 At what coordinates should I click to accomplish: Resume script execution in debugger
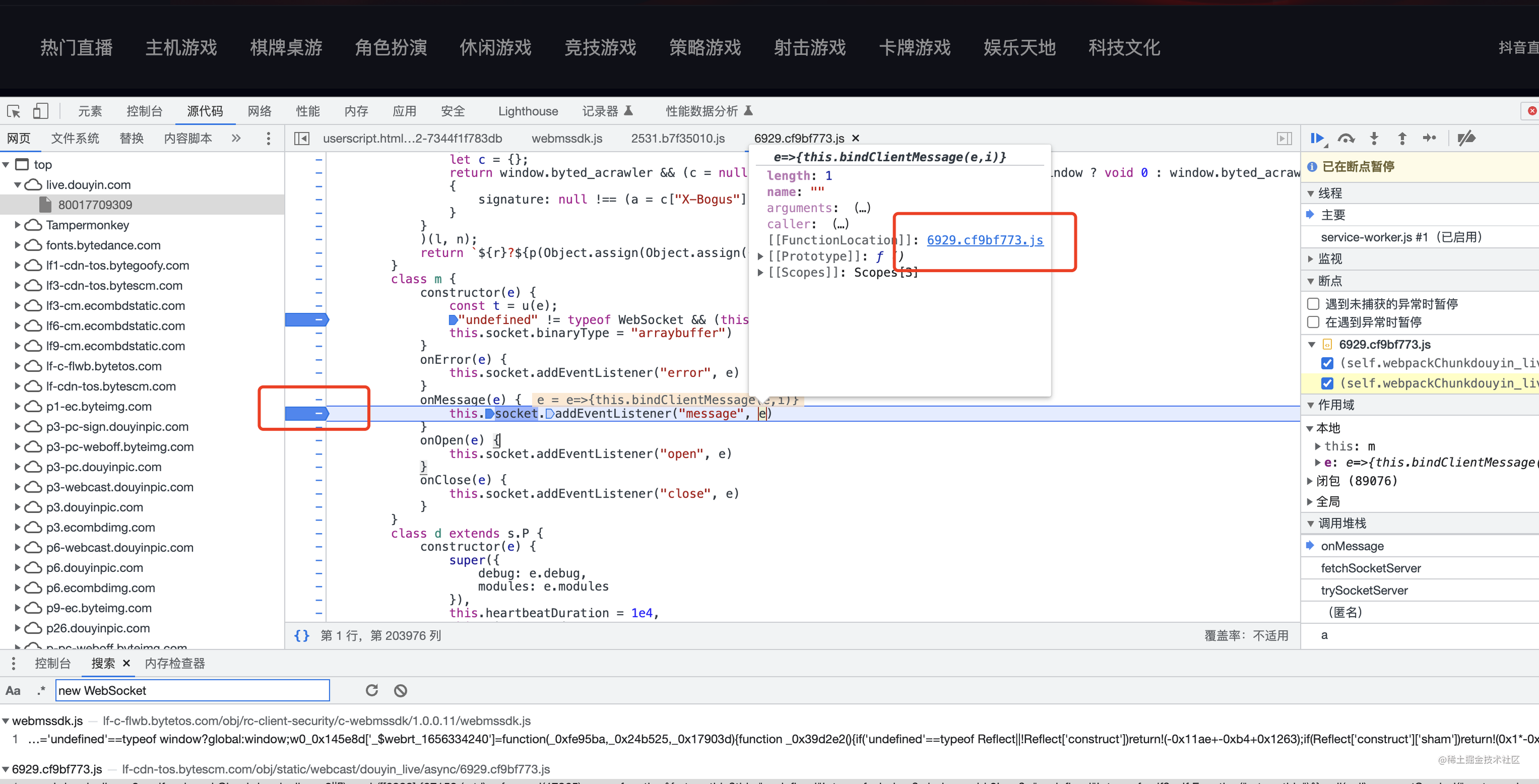coord(1317,138)
